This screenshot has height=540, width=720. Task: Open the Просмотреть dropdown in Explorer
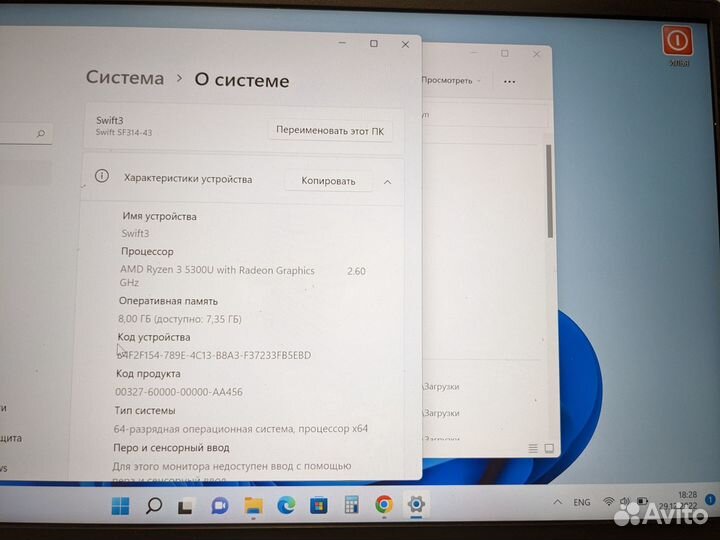450,80
